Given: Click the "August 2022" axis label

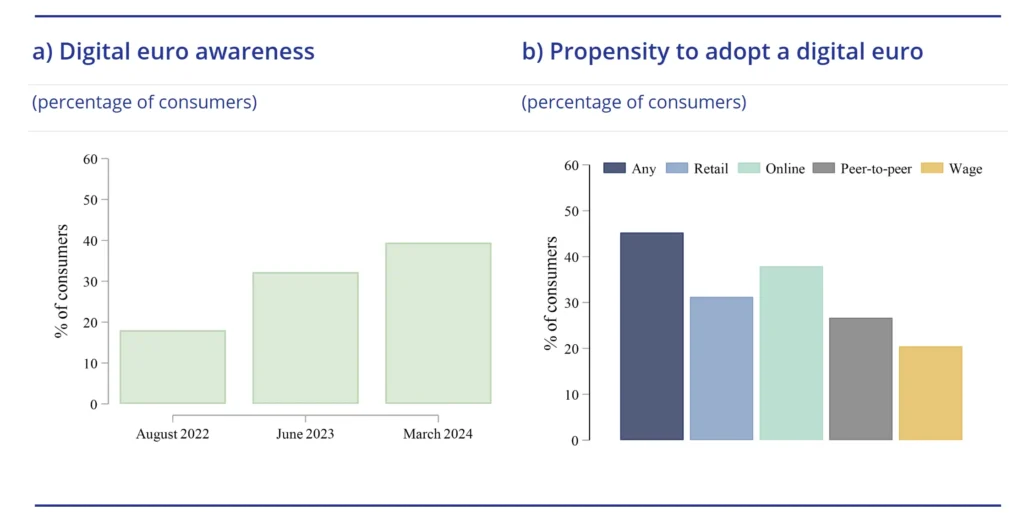Looking at the screenshot, I should (x=172, y=434).
